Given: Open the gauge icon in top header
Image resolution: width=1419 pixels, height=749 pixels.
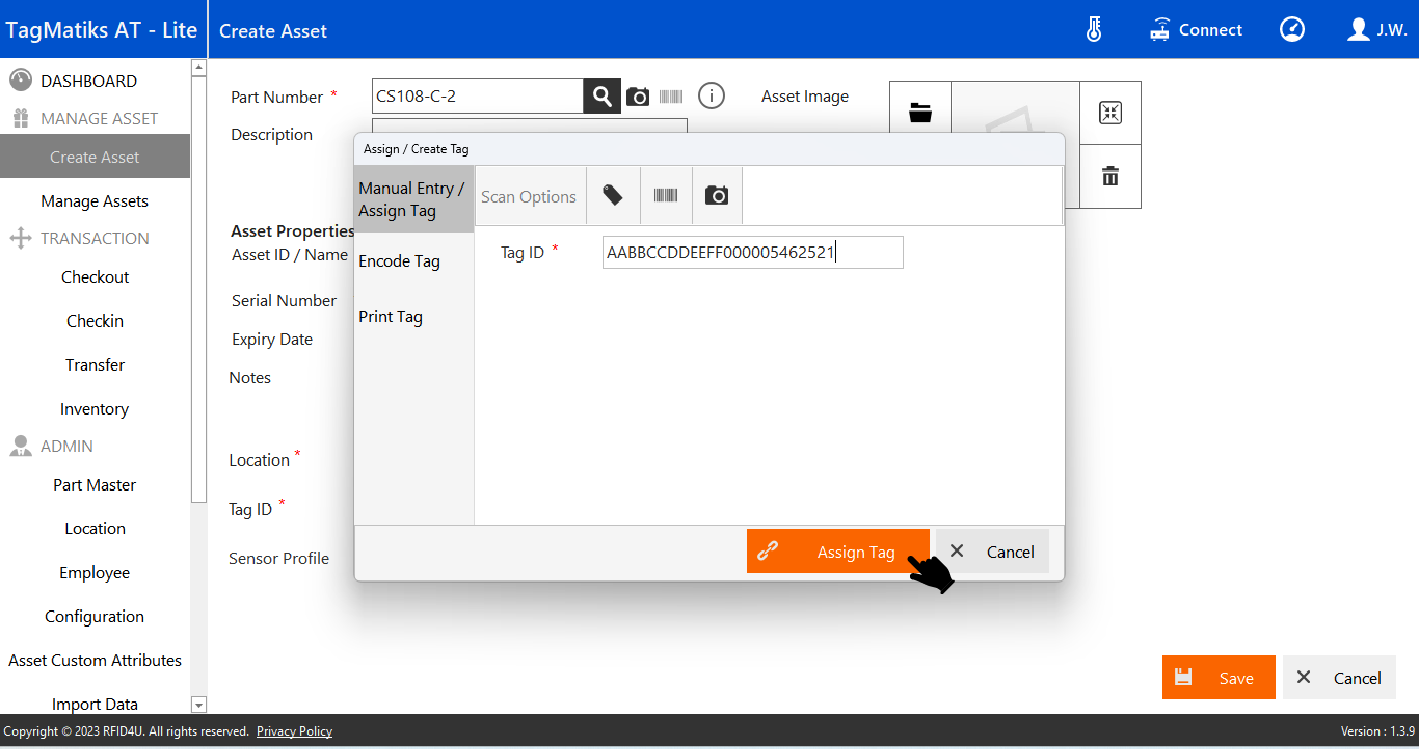Looking at the screenshot, I should point(1292,30).
